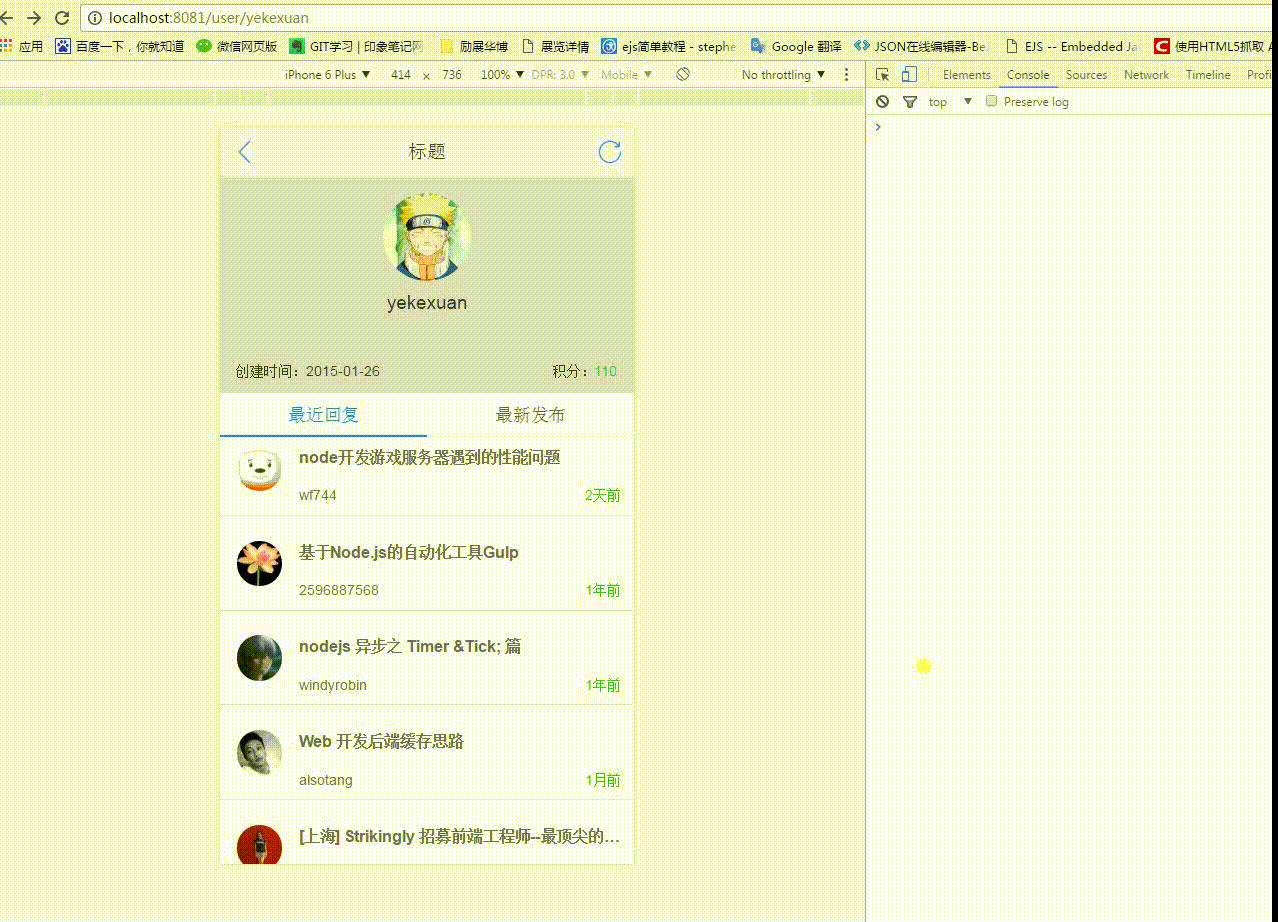Toggle the device toolbar icon in DevTools
The image size is (1278, 922).
click(909, 75)
